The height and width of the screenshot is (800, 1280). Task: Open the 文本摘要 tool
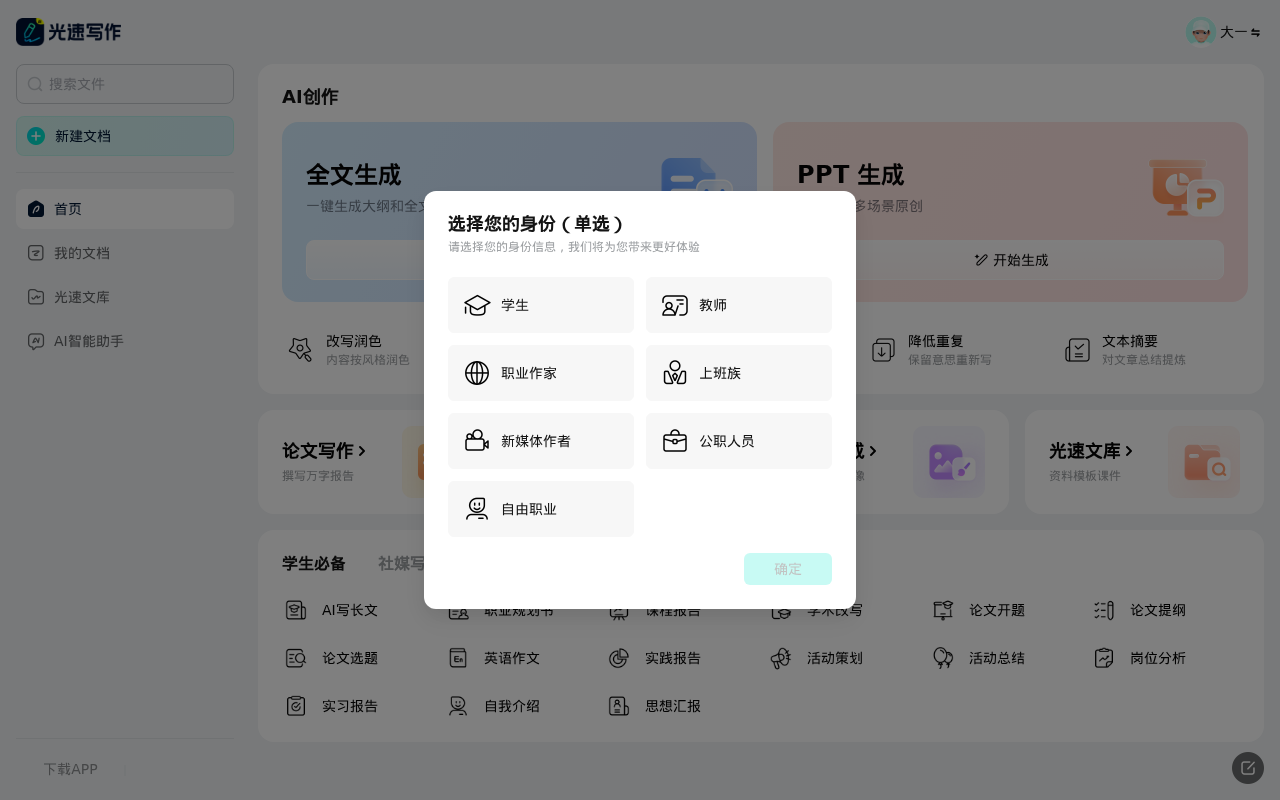pos(1126,350)
